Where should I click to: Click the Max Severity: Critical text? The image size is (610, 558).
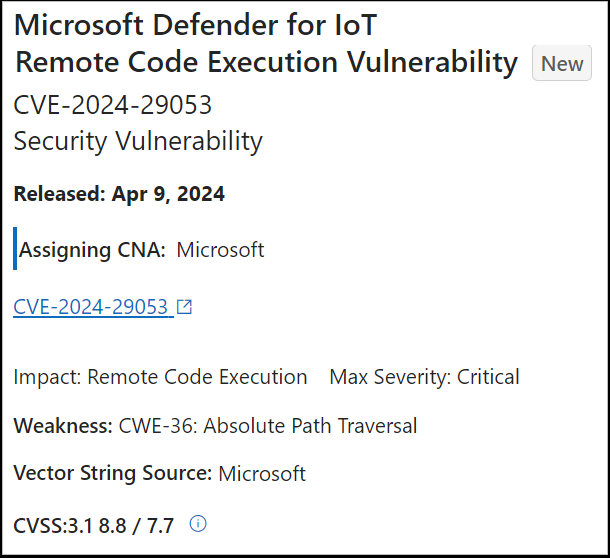(x=424, y=377)
